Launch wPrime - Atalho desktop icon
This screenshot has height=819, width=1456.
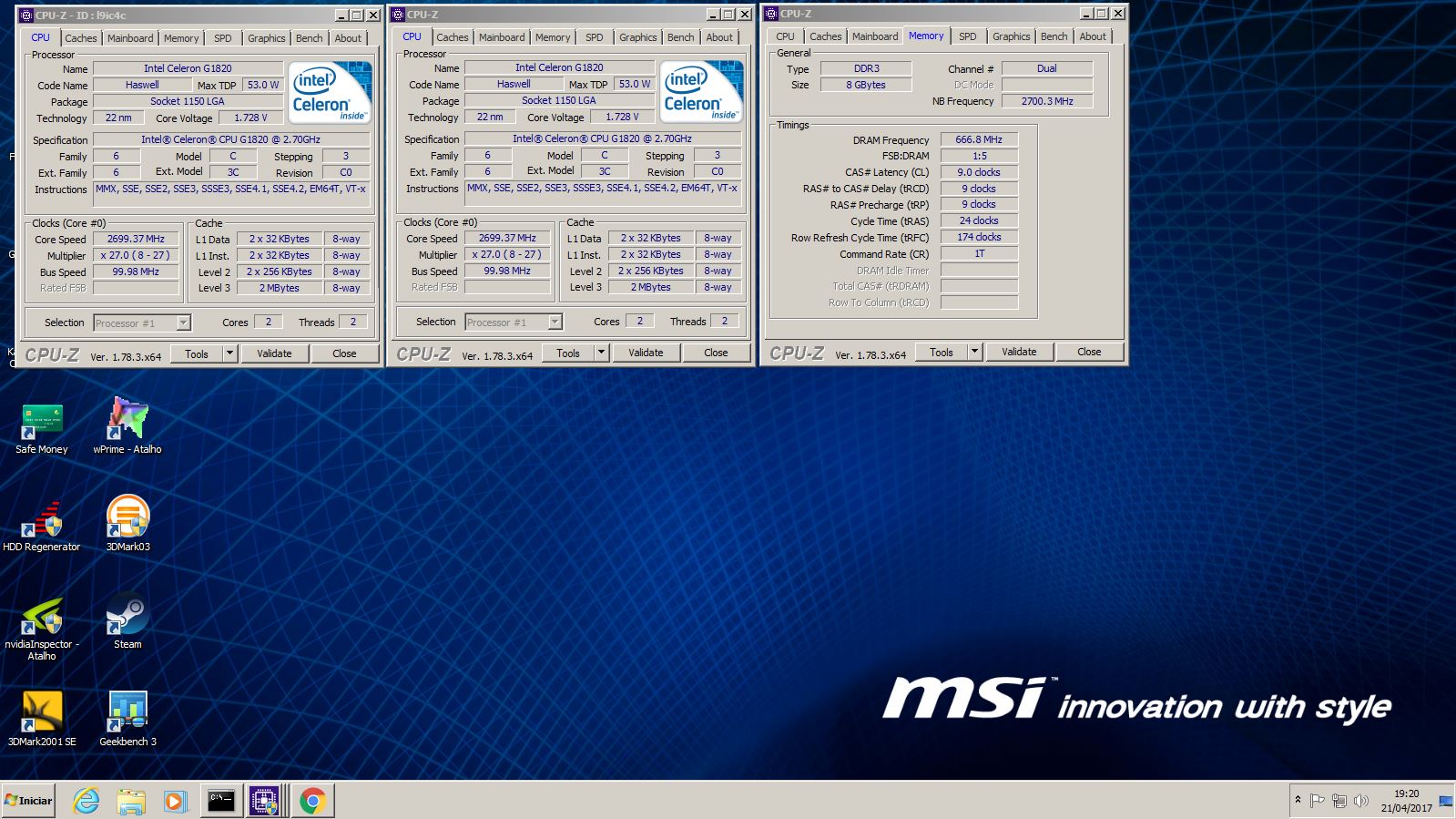(x=127, y=426)
